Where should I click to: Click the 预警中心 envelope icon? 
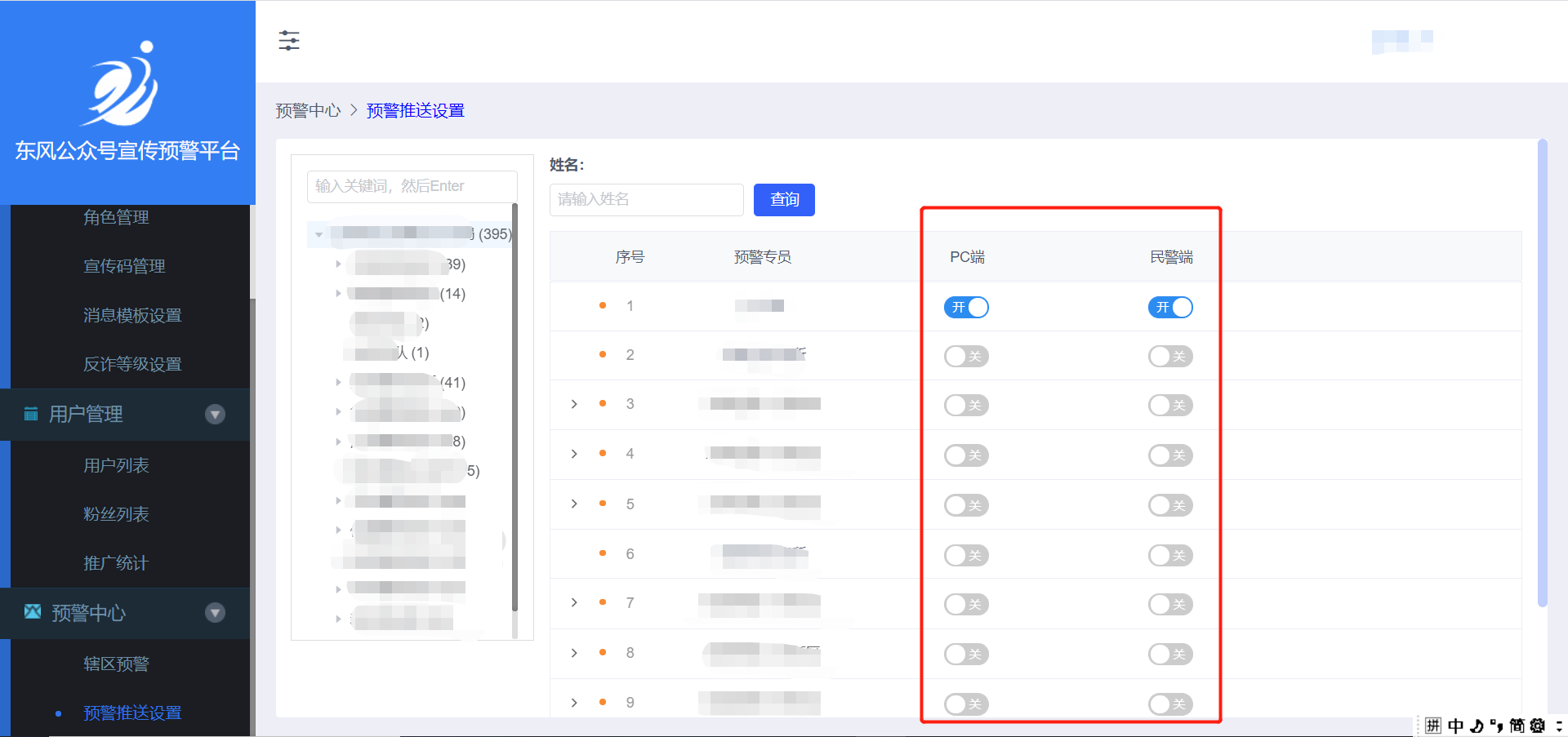[x=33, y=611]
